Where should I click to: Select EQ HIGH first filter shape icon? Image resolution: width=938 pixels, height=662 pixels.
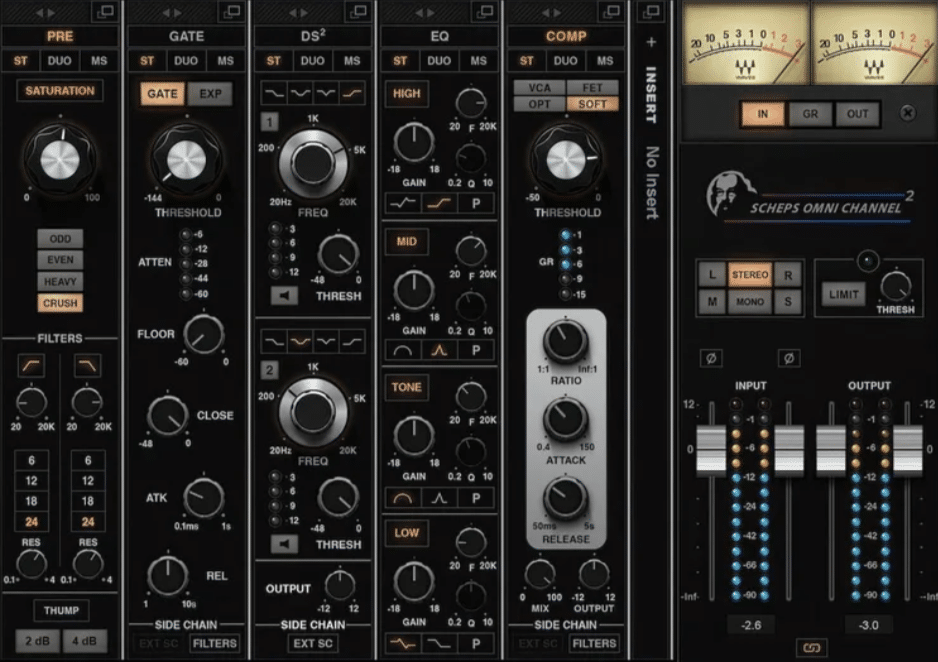[403, 203]
